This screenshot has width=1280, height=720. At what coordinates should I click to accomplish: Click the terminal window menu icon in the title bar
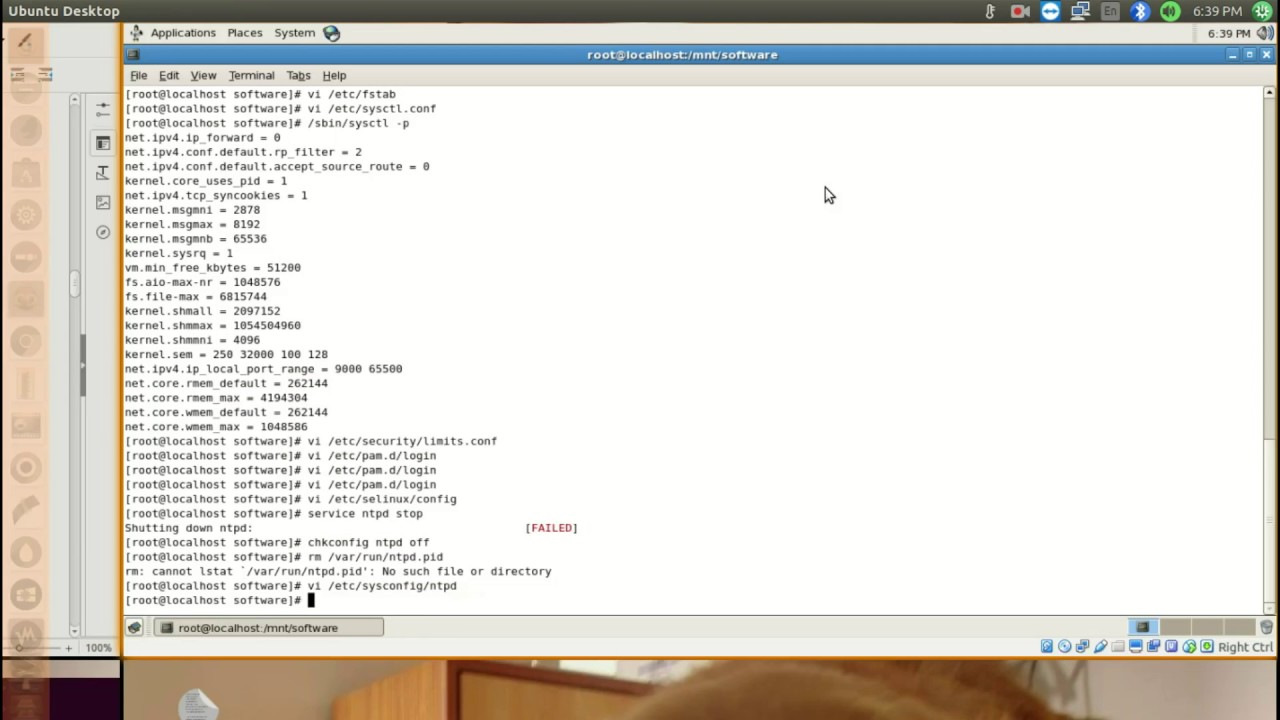click(x=134, y=55)
